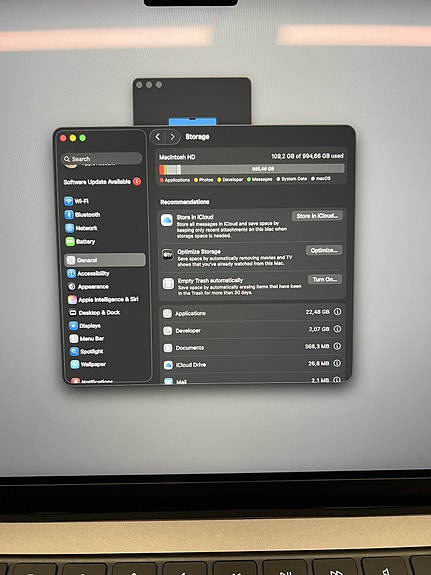Go forward with the right chevron
This screenshot has width=431, height=575.
click(172, 137)
